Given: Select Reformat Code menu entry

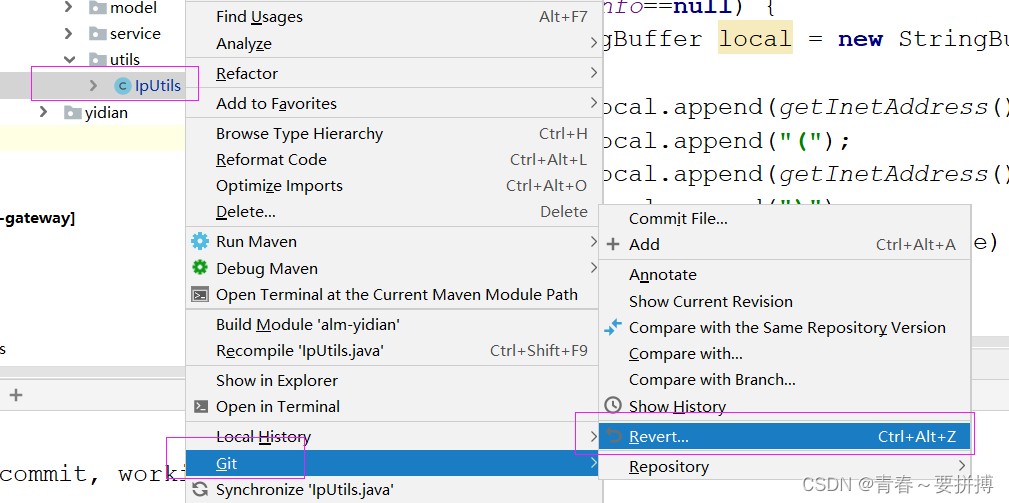Looking at the screenshot, I should pyautogui.click(x=271, y=160).
